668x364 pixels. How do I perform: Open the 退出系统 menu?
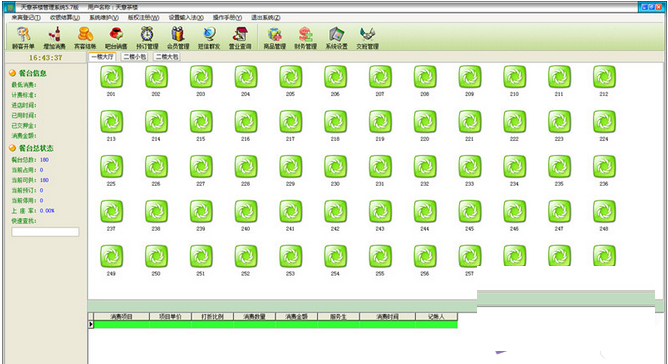click(x=266, y=17)
